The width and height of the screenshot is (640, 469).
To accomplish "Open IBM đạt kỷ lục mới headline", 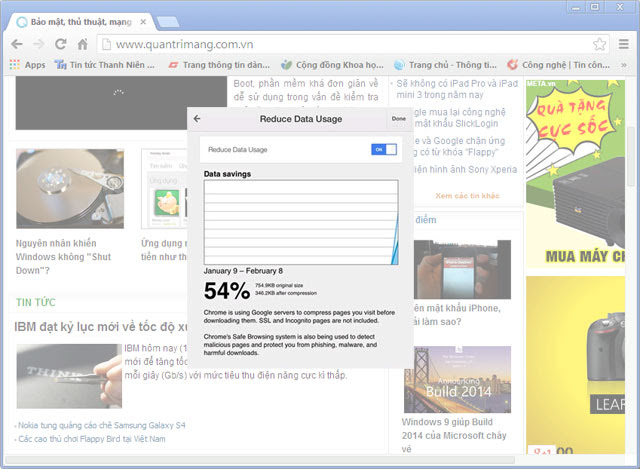I will click(x=101, y=327).
